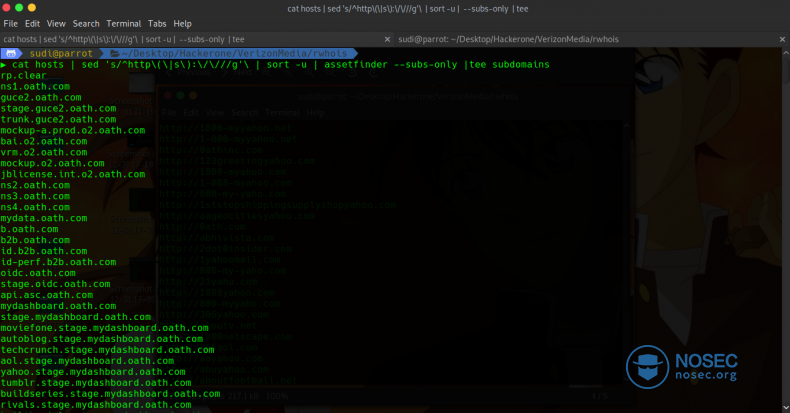Click the ns2.oath.com line
This screenshot has height=413, width=790.
[x=35, y=185]
